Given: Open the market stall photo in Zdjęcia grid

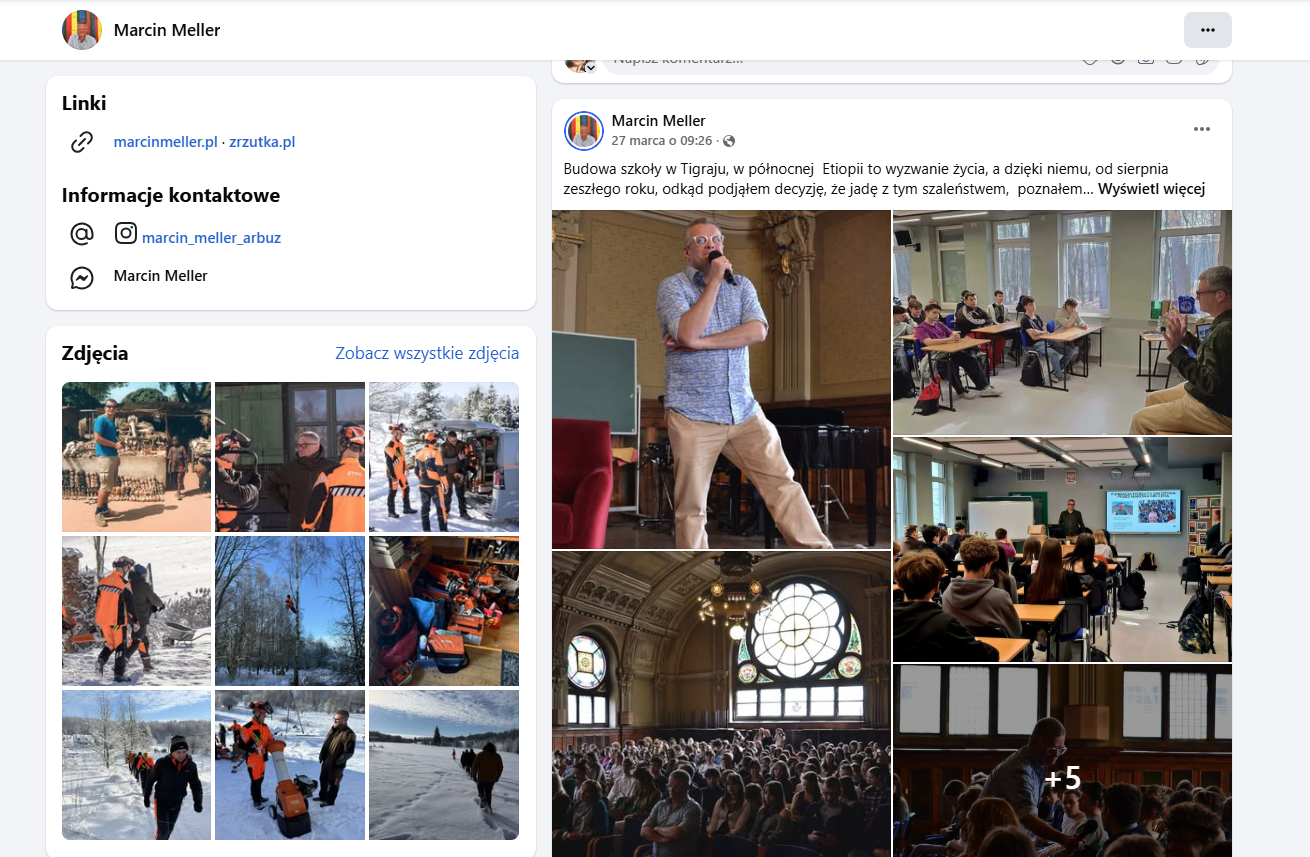Looking at the screenshot, I should 136,457.
